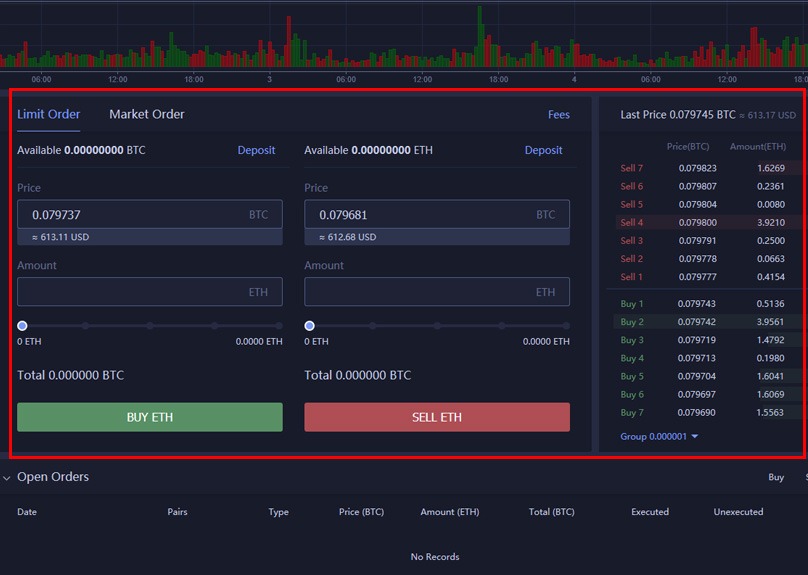Collapse the Open Orders section chevron

tap(7, 478)
